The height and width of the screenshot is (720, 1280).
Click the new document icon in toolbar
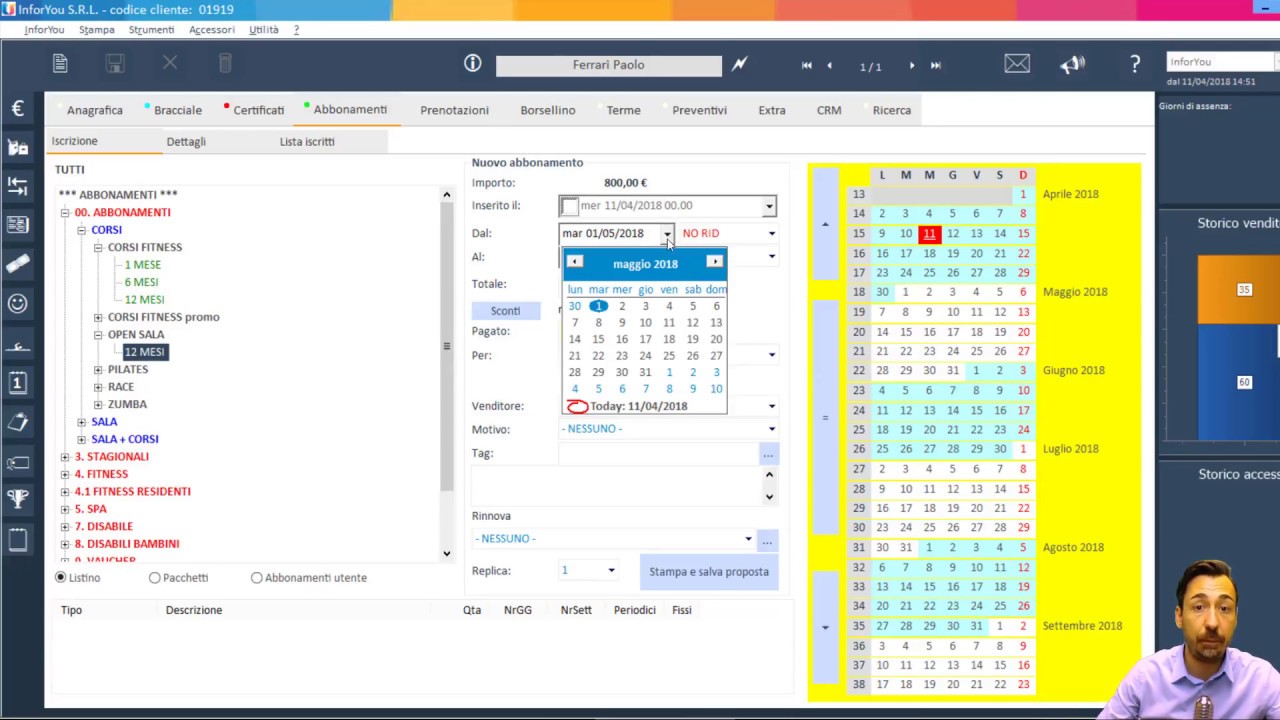click(x=60, y=64)
